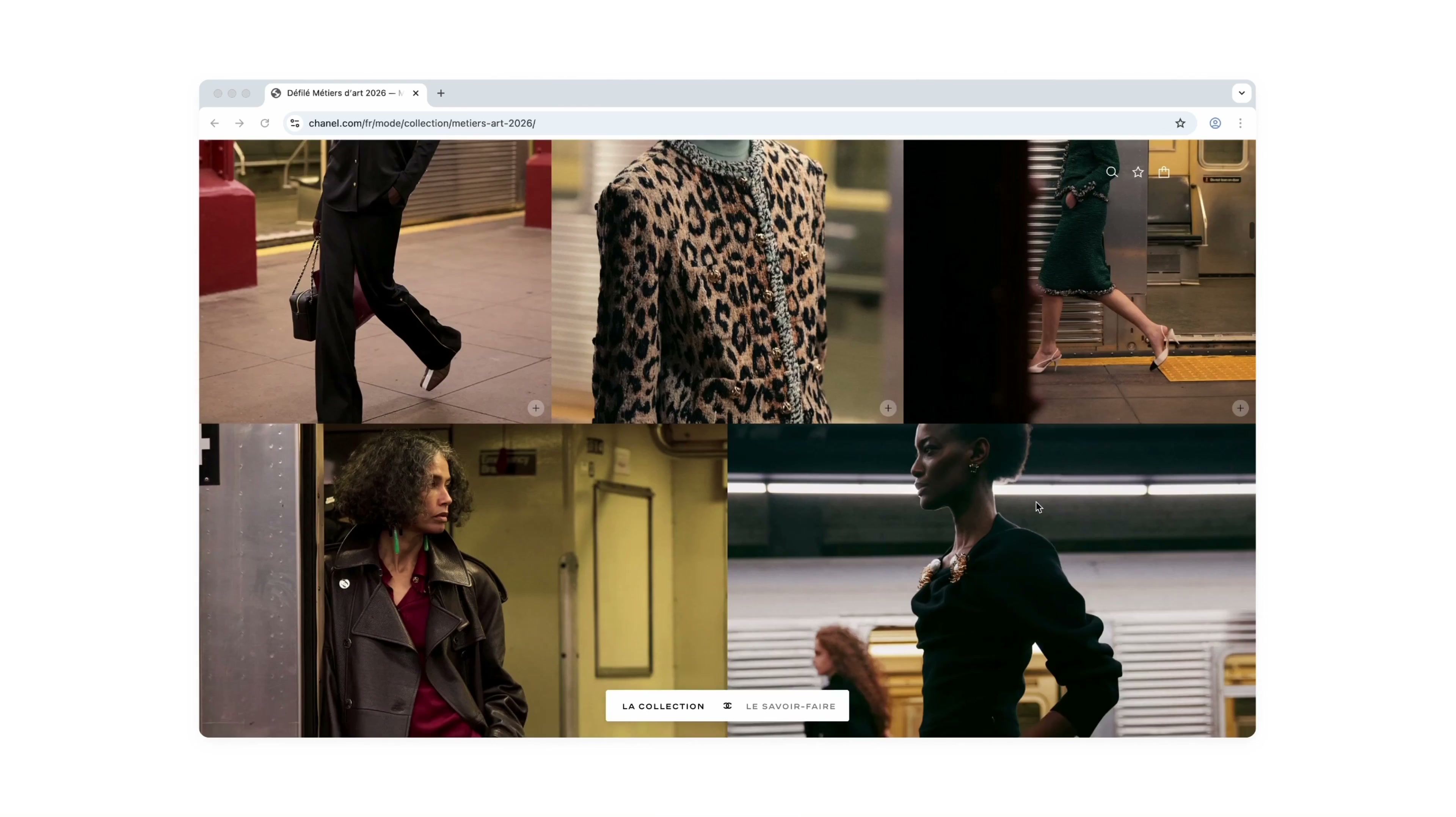
Task: Open a new browser tab
Action: pyautogui.click(x=441, y=93)
